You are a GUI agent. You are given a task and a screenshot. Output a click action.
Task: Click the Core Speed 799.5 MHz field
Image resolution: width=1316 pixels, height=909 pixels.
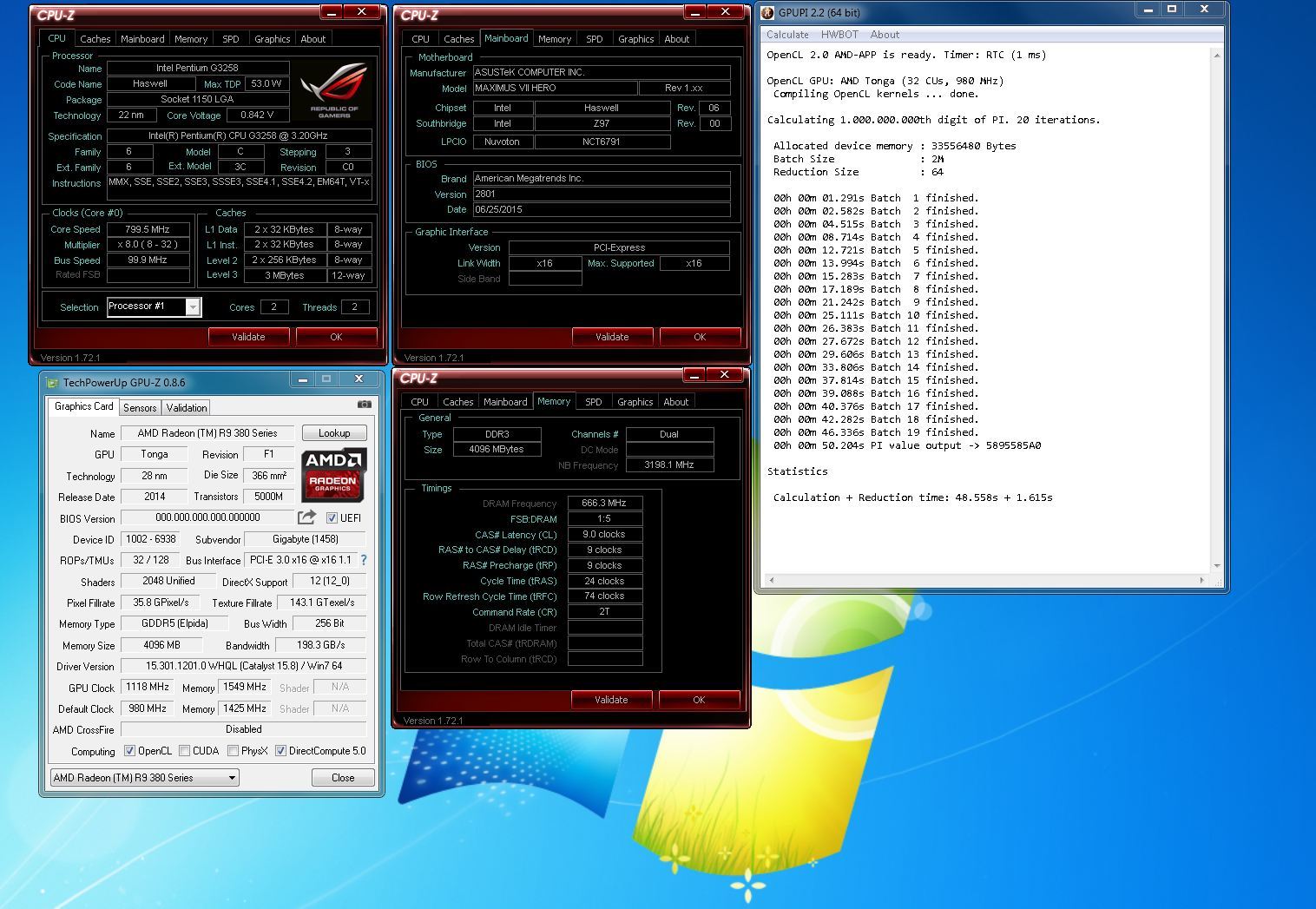tap(148, 229)
